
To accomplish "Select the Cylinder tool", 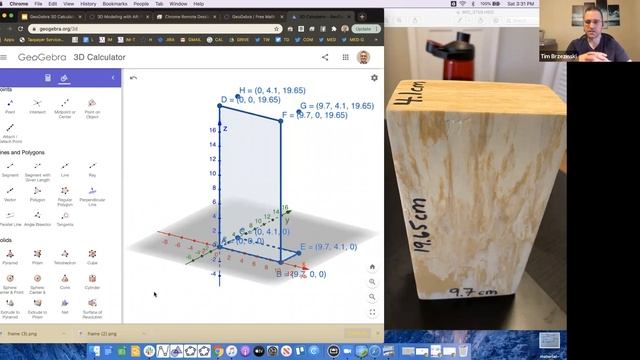I will coord(92,282).
